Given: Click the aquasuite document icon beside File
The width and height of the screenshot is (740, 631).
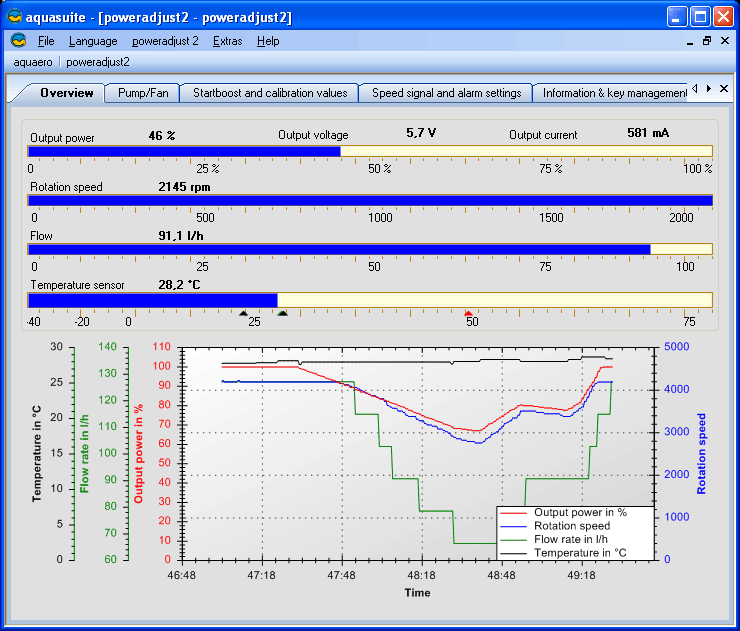Looking at the screenshot, I should tap(18, 41).
